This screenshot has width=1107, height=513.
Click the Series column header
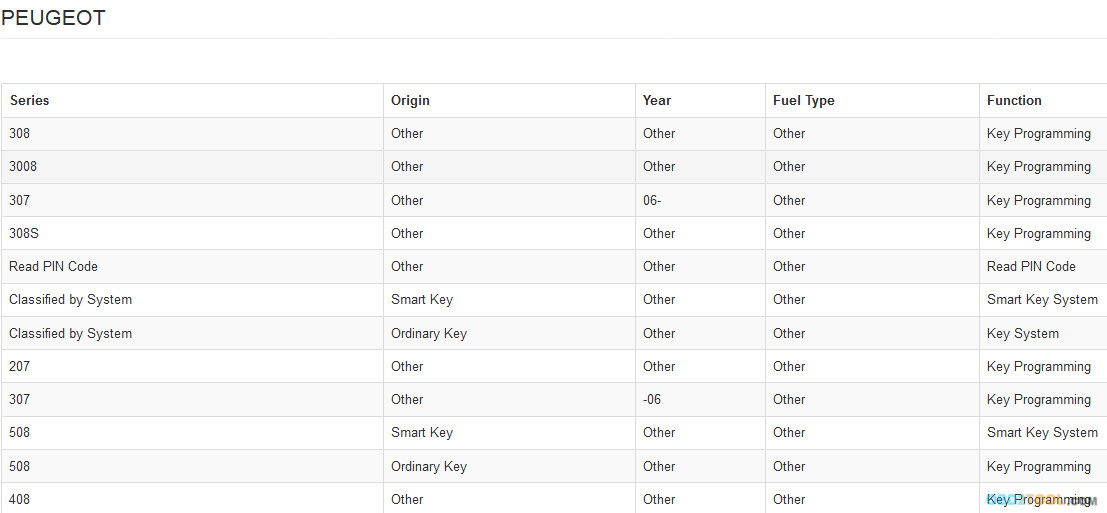tap(30, 100)
